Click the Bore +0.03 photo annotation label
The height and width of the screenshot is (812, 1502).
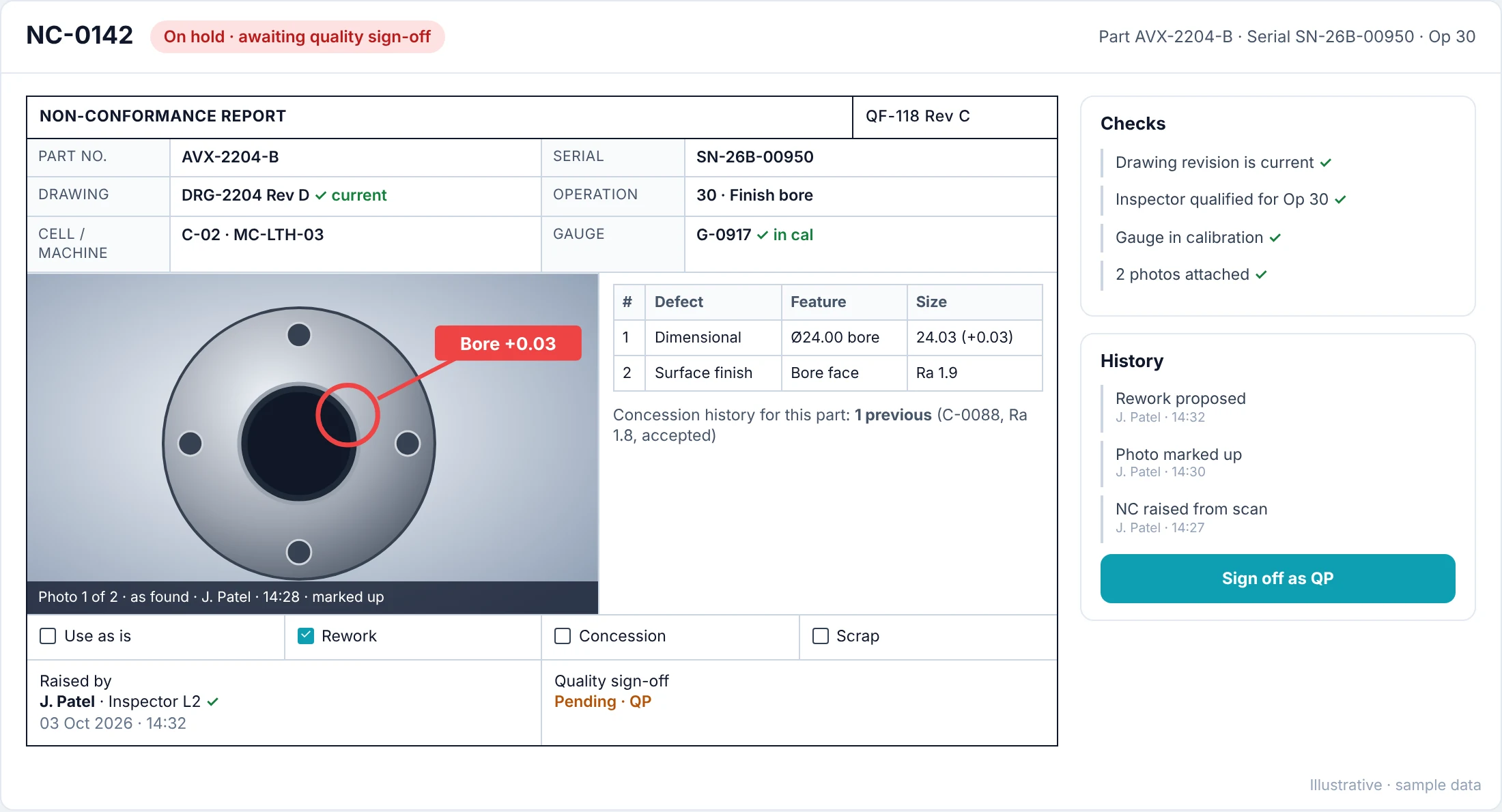(x=508, y=343)
